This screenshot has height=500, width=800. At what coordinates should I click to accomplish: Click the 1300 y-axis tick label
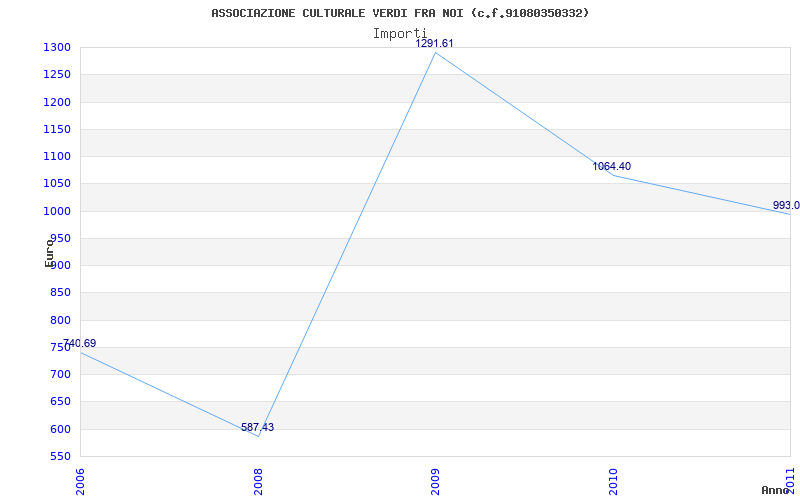(x=57, y=48)
